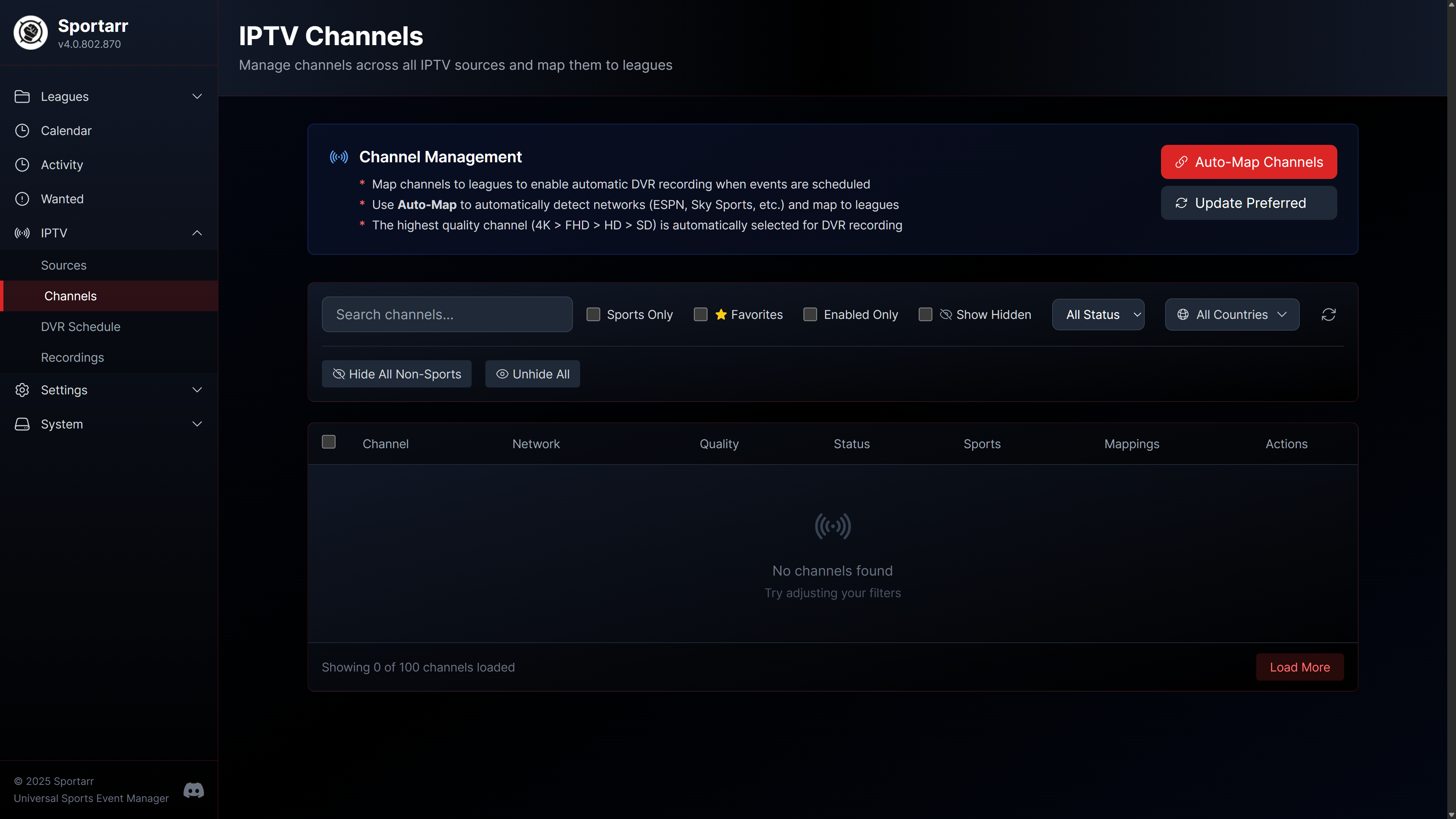
Task: Click the Mappings column header
Action: click(x=1131, y=444)
